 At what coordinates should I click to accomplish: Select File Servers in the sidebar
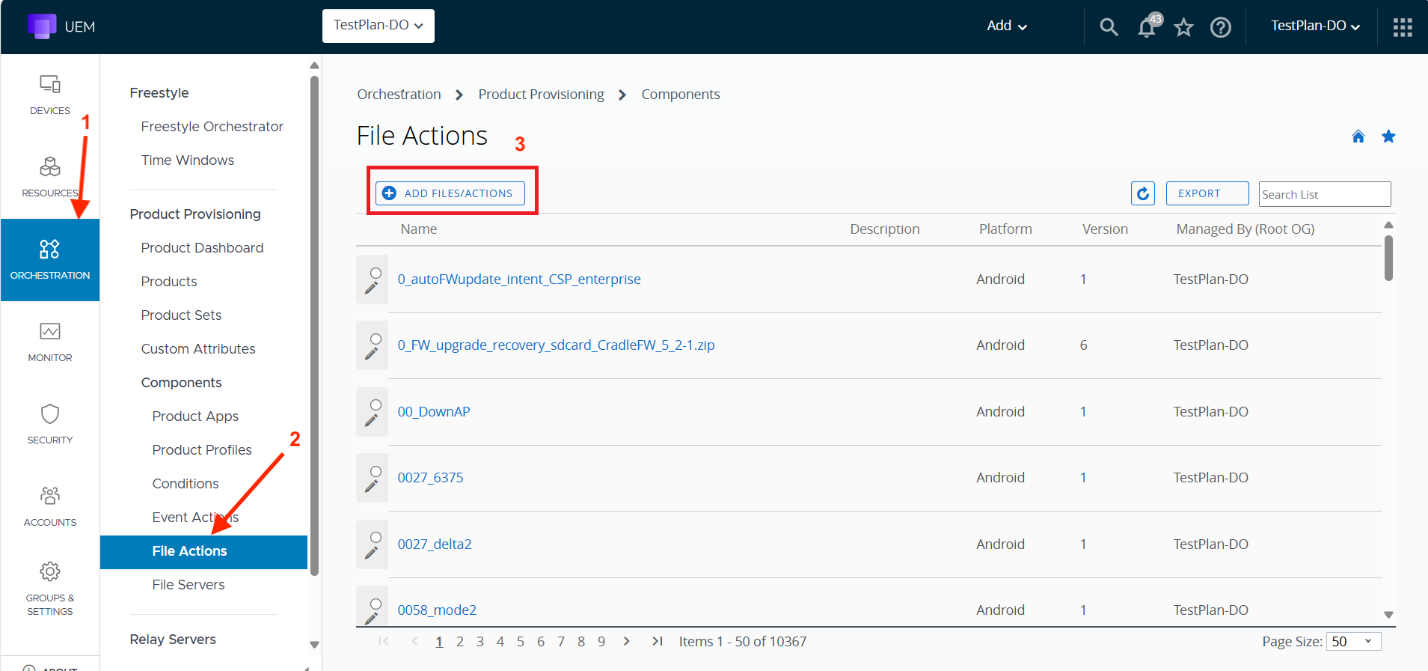tap(188, 584)
